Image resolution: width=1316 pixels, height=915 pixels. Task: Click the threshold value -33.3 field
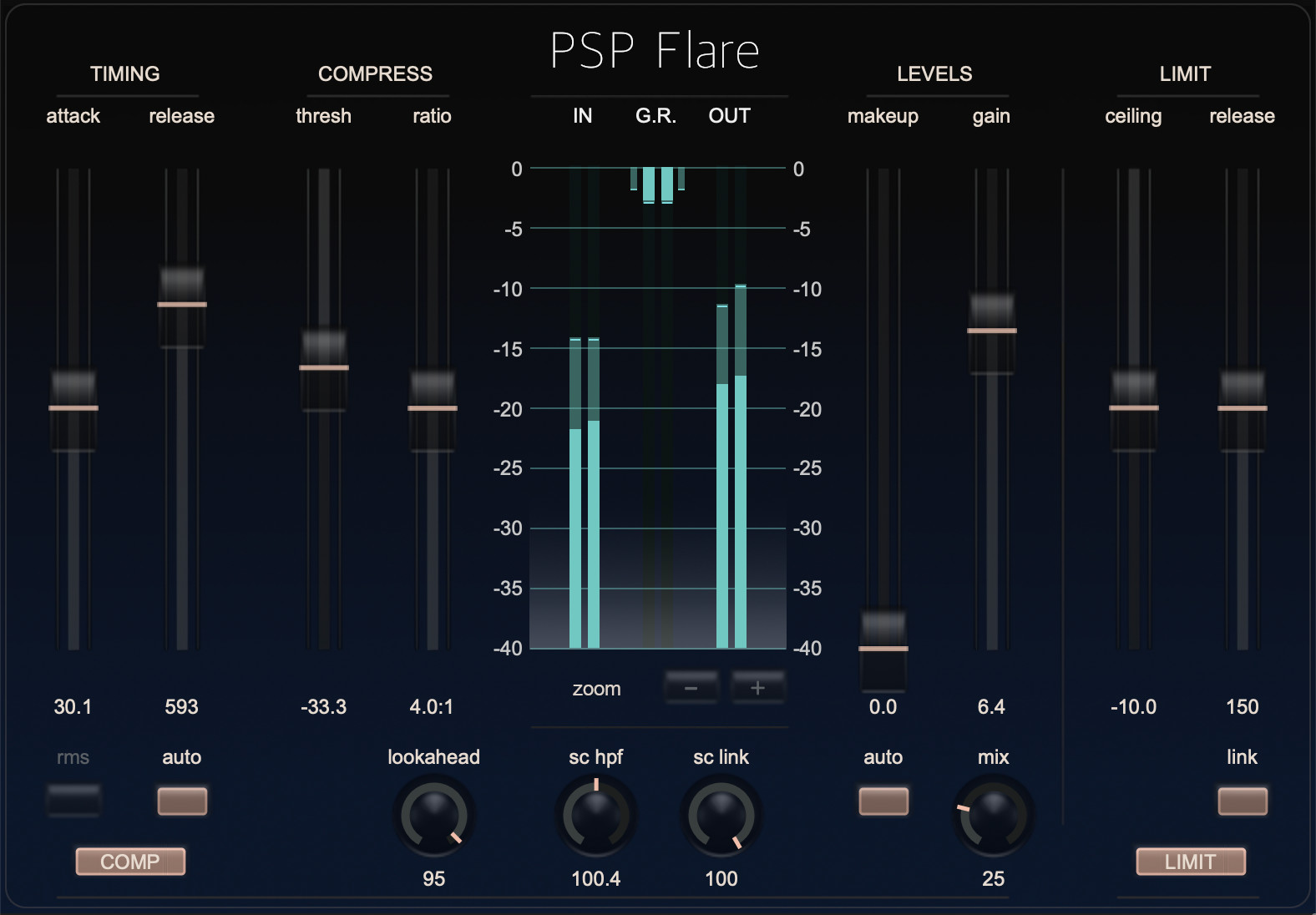(323, 707)
